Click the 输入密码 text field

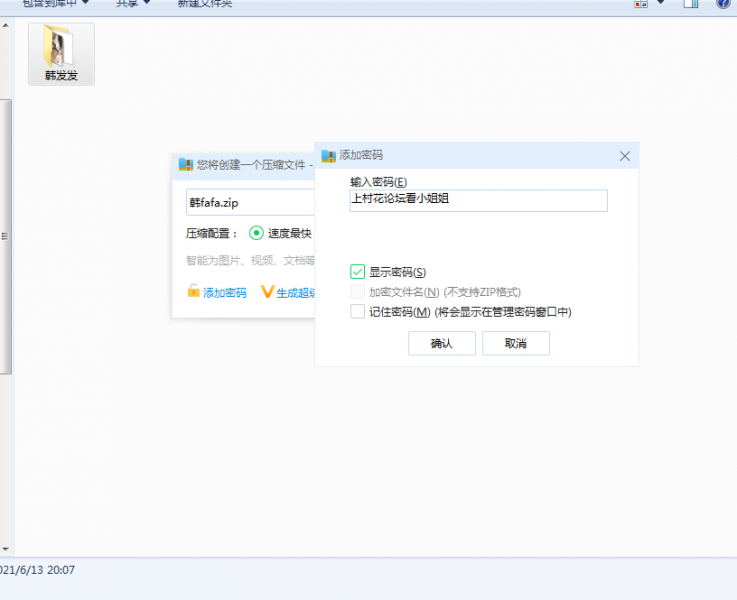pyautogui.click(x=478, y=200)
